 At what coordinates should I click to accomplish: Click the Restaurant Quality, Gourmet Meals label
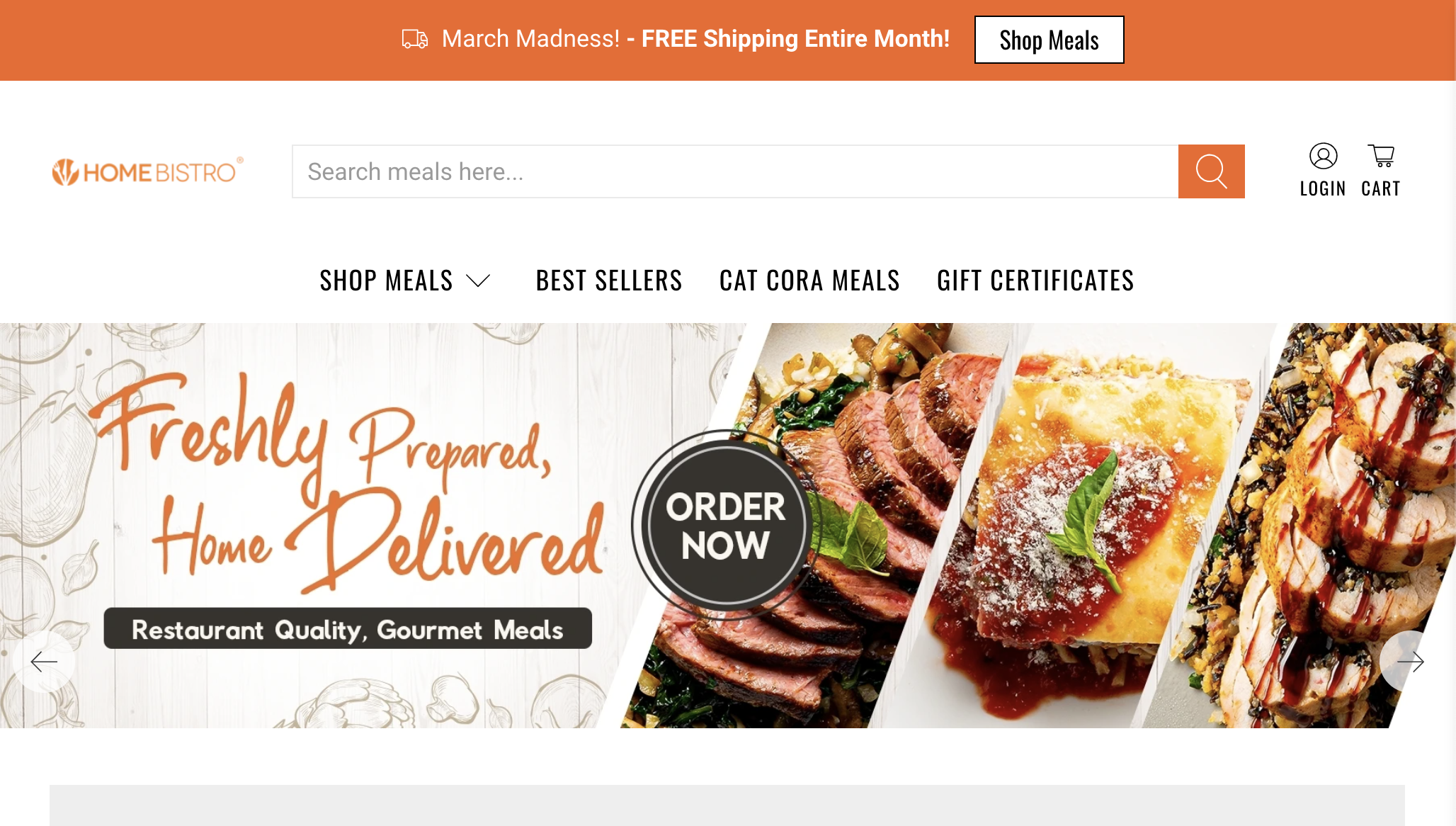click(x=348, y=629)
